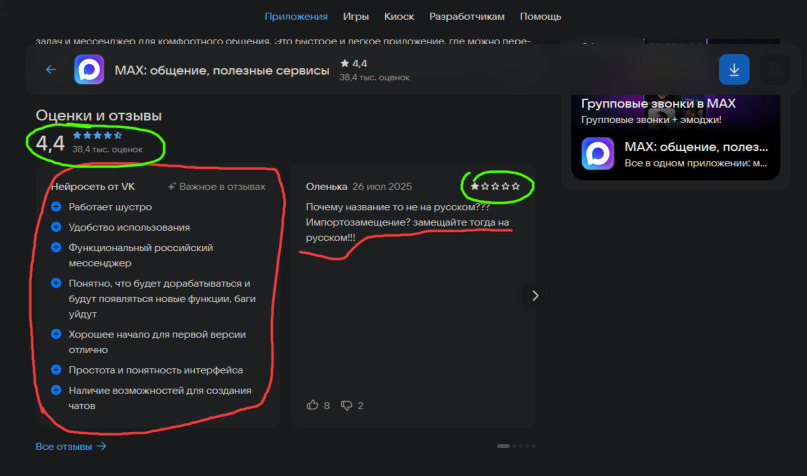Viewport: 807px width, 476px height.
Task: Open the Разработчикам menu item
Action: pos(467,16)
